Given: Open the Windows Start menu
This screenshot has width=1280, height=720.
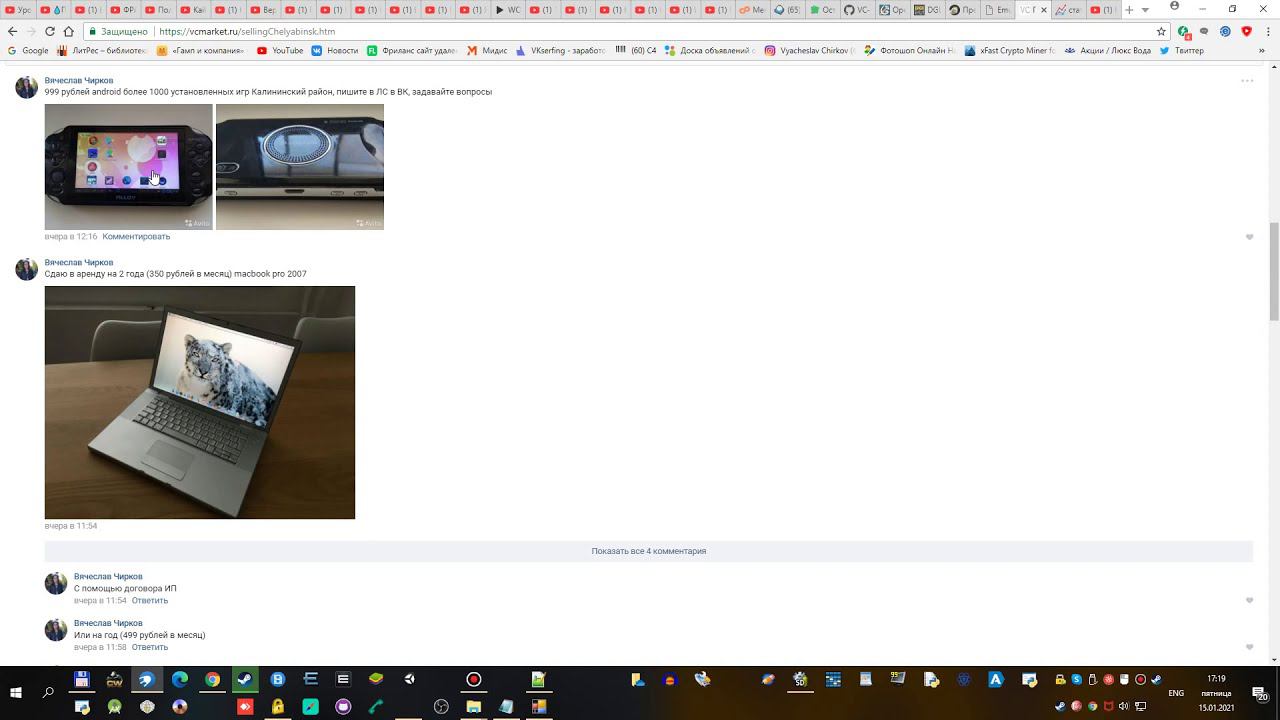Looking at the screenshot, I should [16, 692].
